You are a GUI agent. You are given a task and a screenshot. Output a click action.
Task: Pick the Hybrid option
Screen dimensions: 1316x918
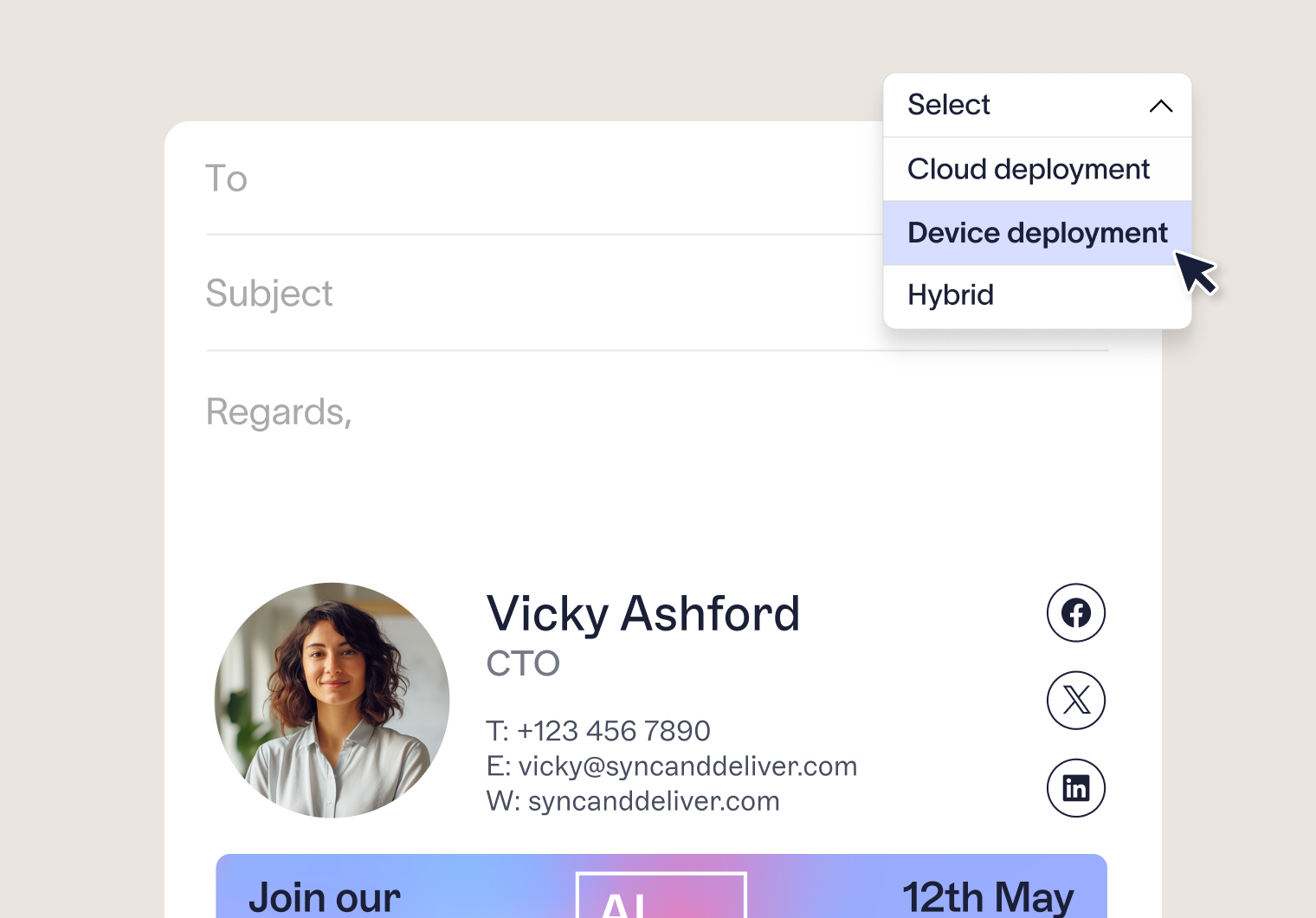pyautogui.click(x=951, y=295)
